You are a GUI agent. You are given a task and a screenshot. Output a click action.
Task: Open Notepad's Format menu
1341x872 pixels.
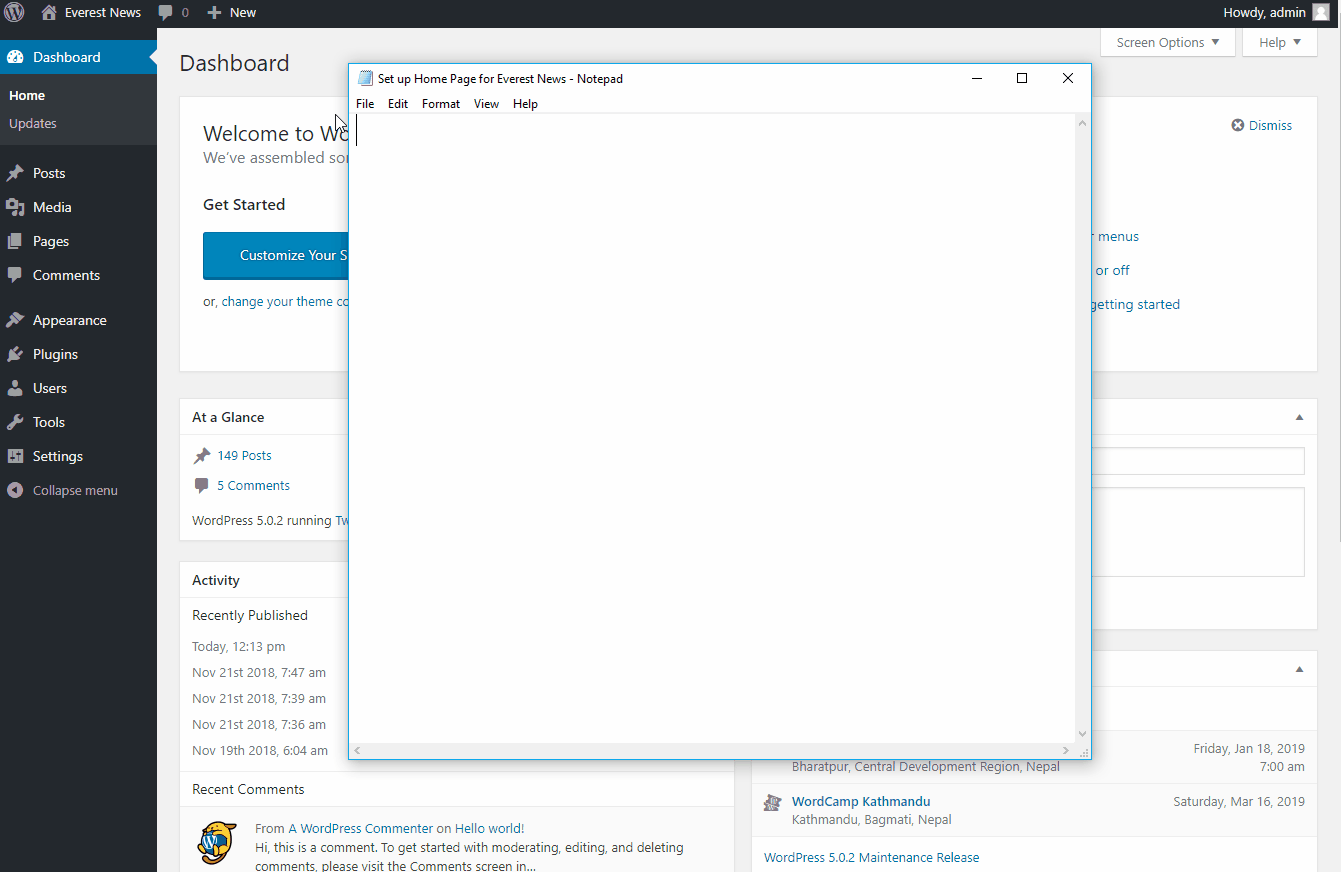click(440, 103)
